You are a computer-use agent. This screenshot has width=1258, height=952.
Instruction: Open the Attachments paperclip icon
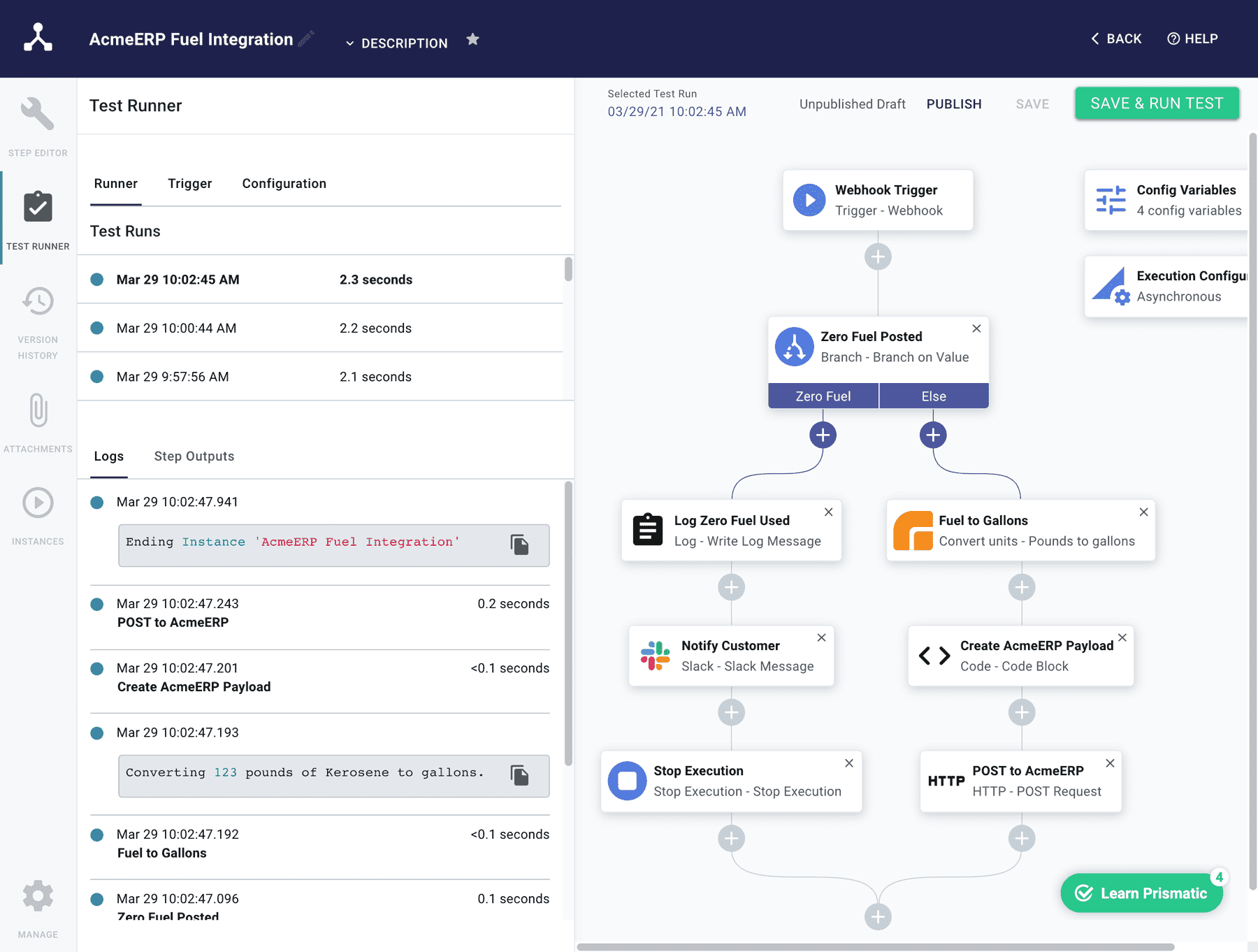38,410
